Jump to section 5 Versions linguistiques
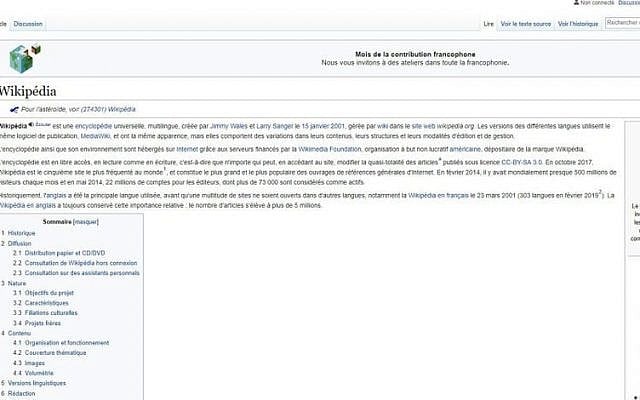Image resolution: width=640 pixels, height=400 pixels. (33, 383)
